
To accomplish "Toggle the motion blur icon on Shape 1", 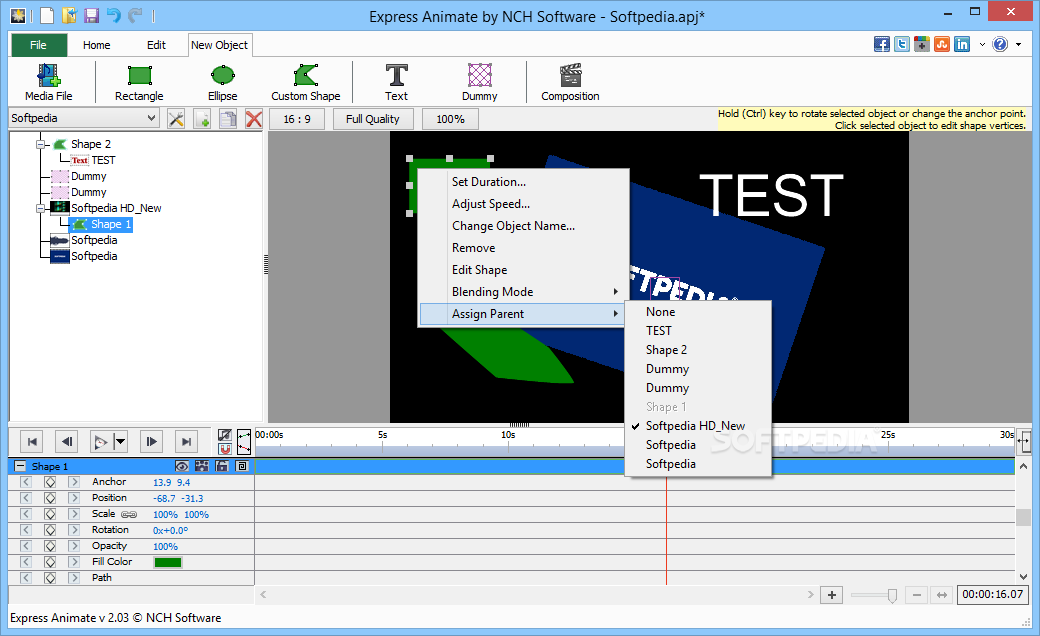I will coord(202,466).
